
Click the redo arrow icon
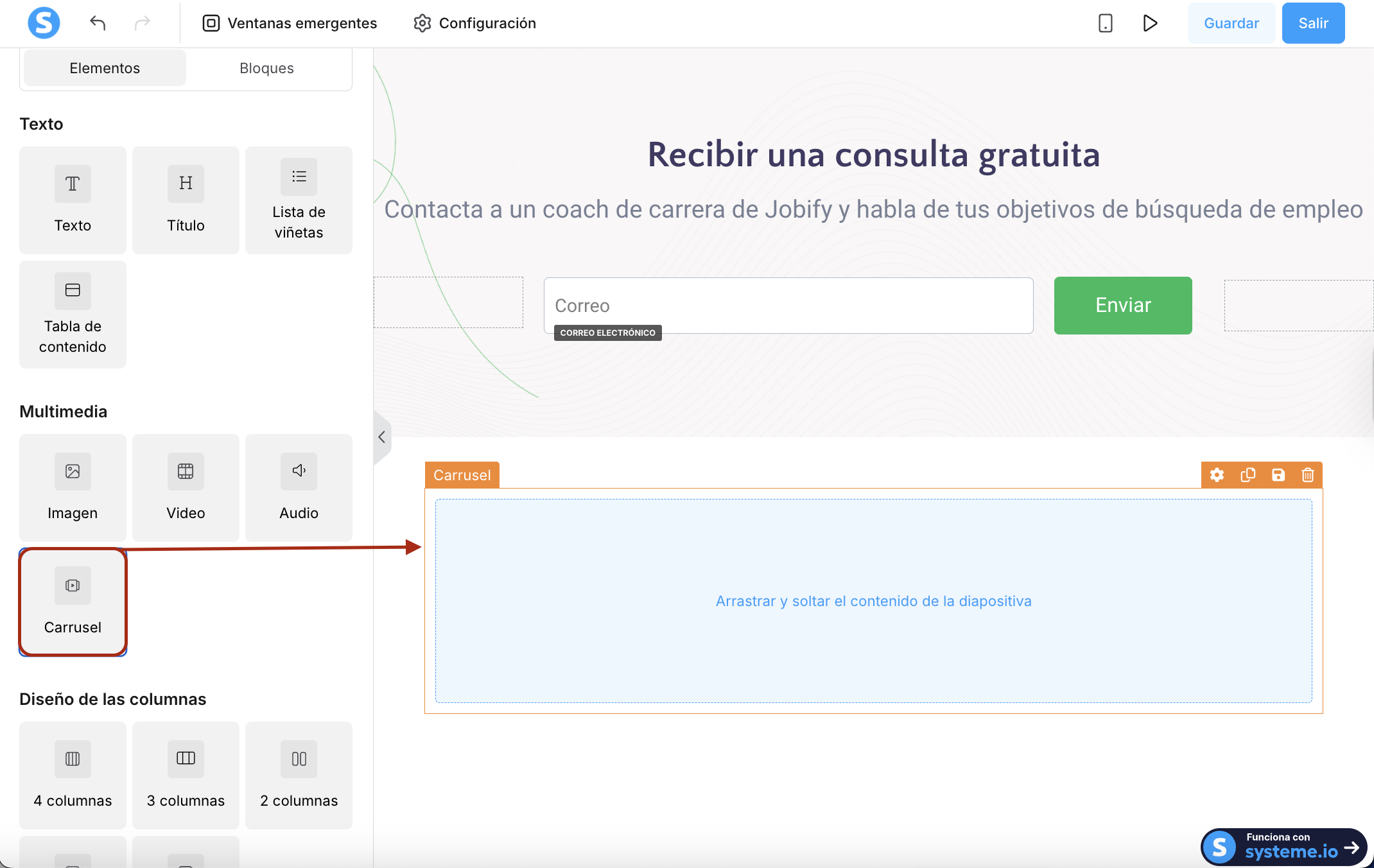[x=142, y=23]
